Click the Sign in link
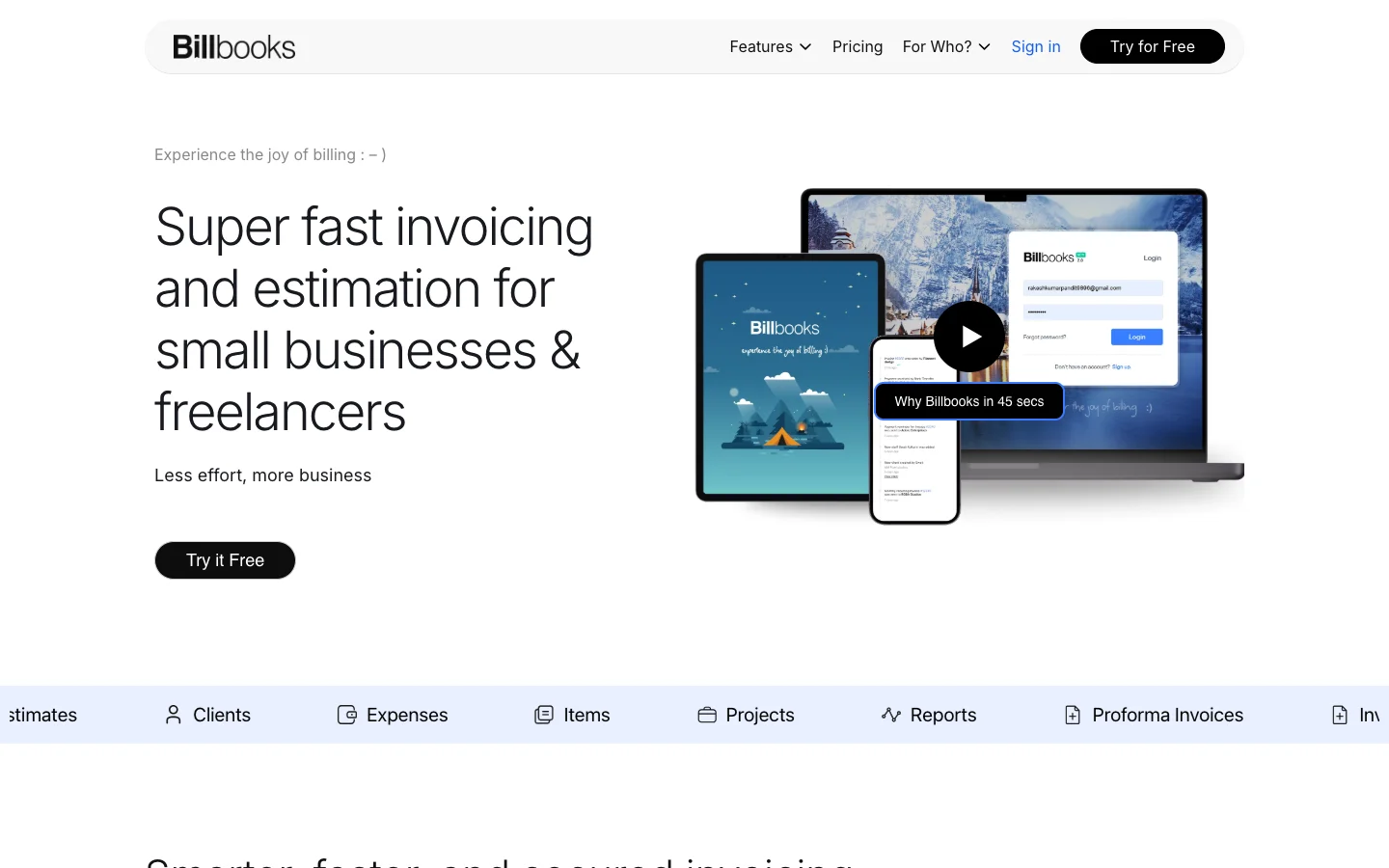Image resolution: width=1389 pixels, height=868 pixels. click(1036, 46)
